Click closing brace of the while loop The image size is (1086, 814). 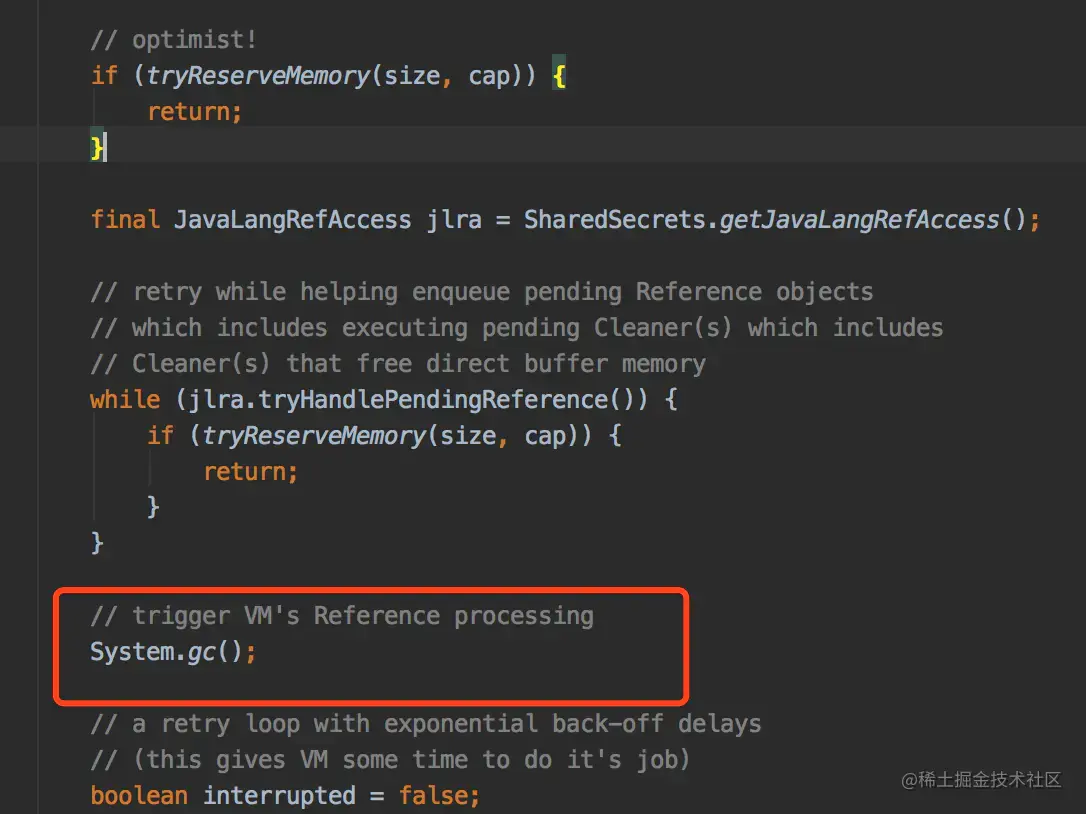click(97, 543)
